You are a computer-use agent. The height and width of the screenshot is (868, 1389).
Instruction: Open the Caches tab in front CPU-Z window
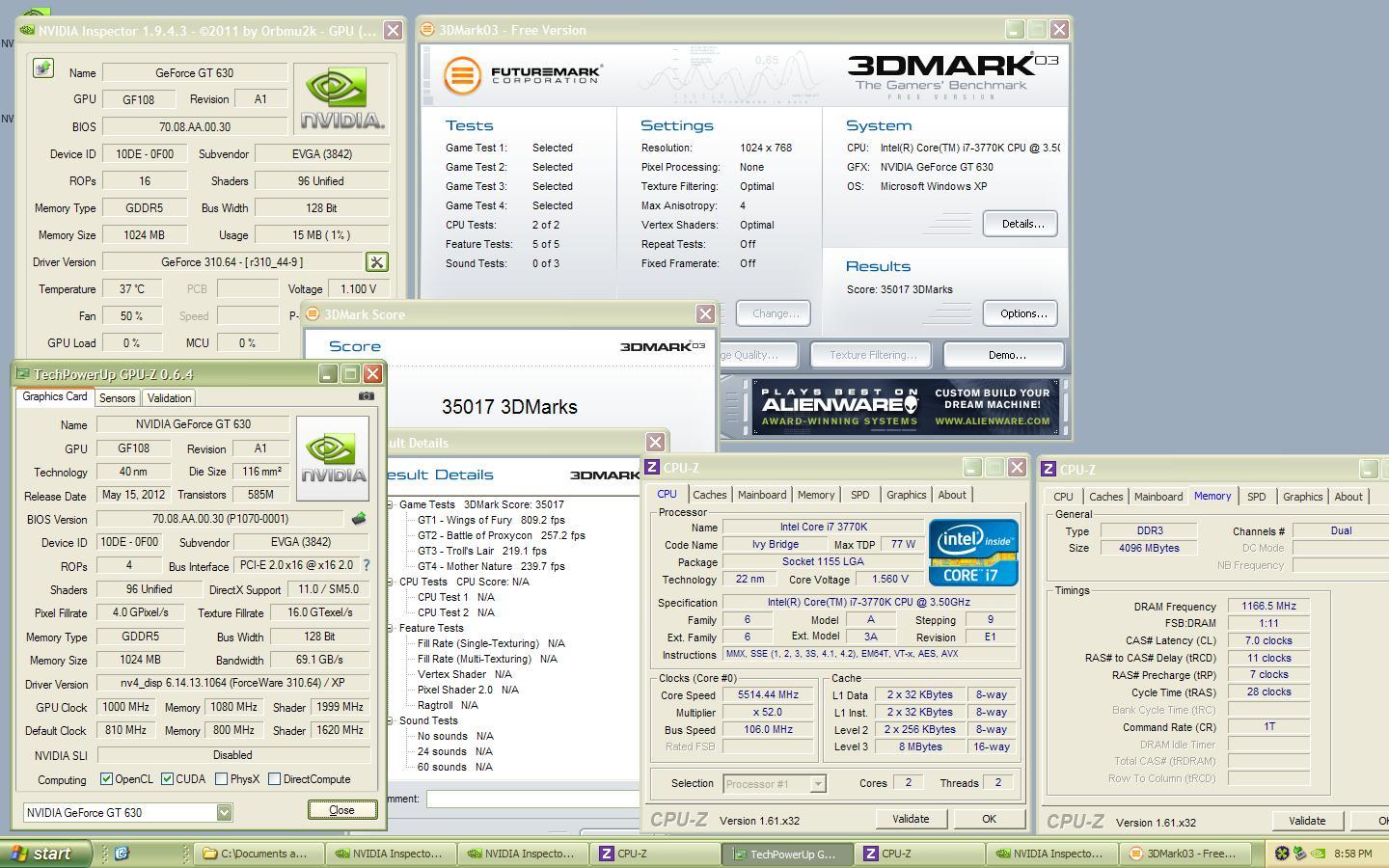(x=709, y=495)
